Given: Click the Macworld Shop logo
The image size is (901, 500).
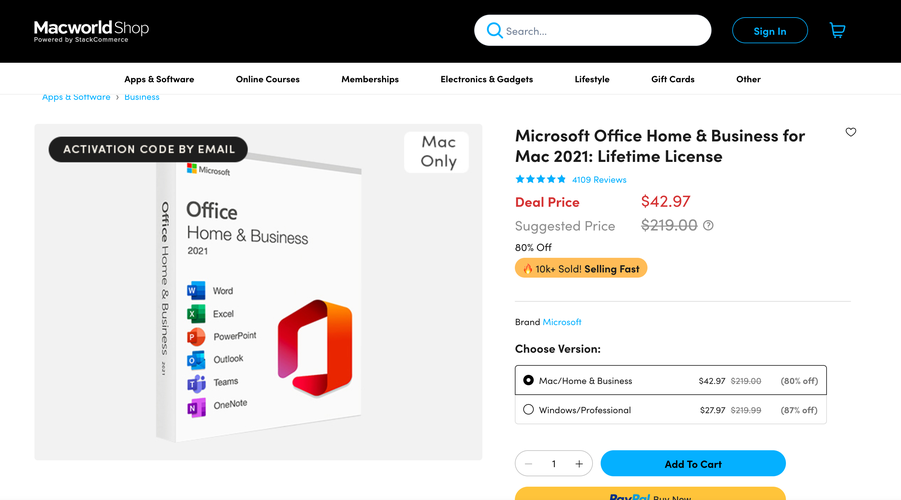Looking at the screenshot, I should [91, 31].
